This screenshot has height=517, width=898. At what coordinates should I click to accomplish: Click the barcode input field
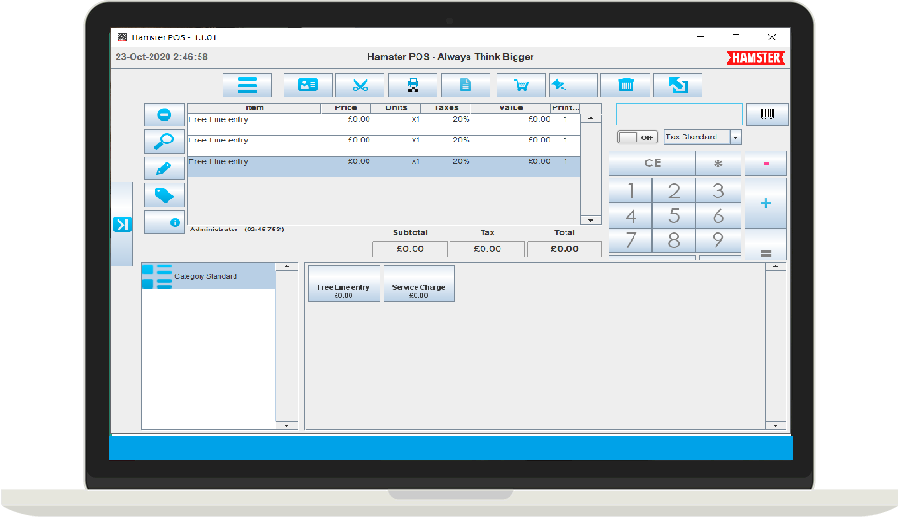coord(679,115)
